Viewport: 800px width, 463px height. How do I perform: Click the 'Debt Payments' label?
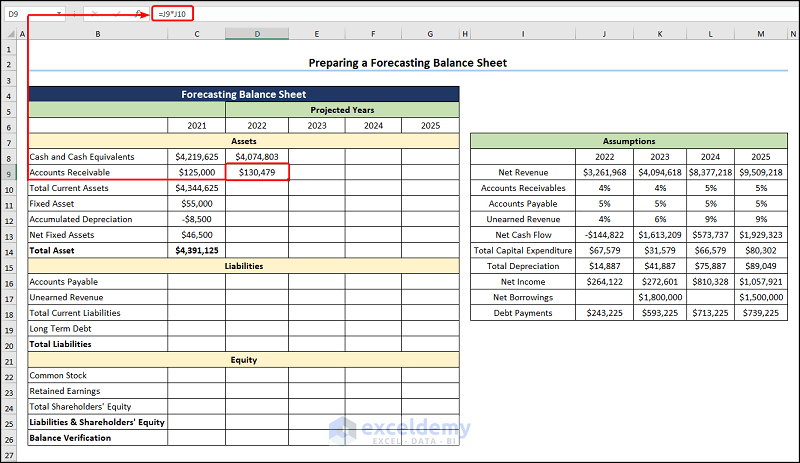tap(523, 313)
